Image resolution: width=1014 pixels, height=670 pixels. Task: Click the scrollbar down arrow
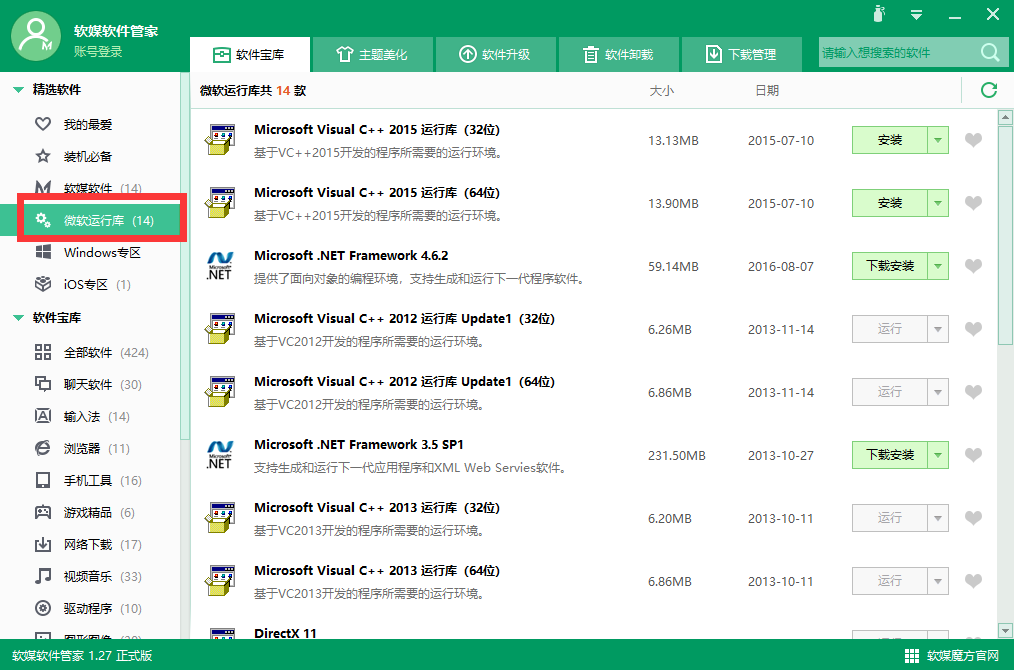click(x=1005, y=630)
